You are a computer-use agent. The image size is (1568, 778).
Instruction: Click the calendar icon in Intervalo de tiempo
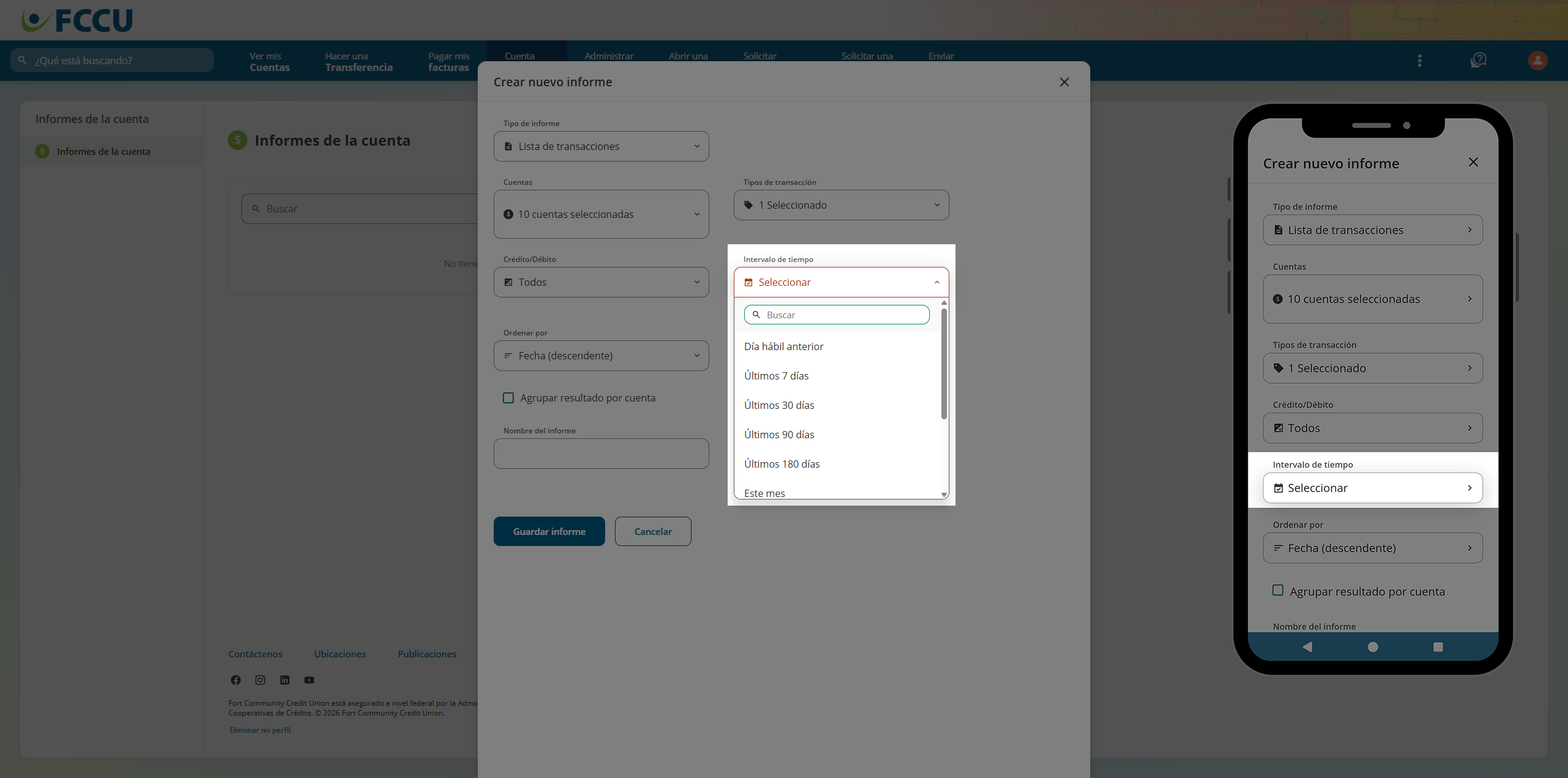point(748,282)
